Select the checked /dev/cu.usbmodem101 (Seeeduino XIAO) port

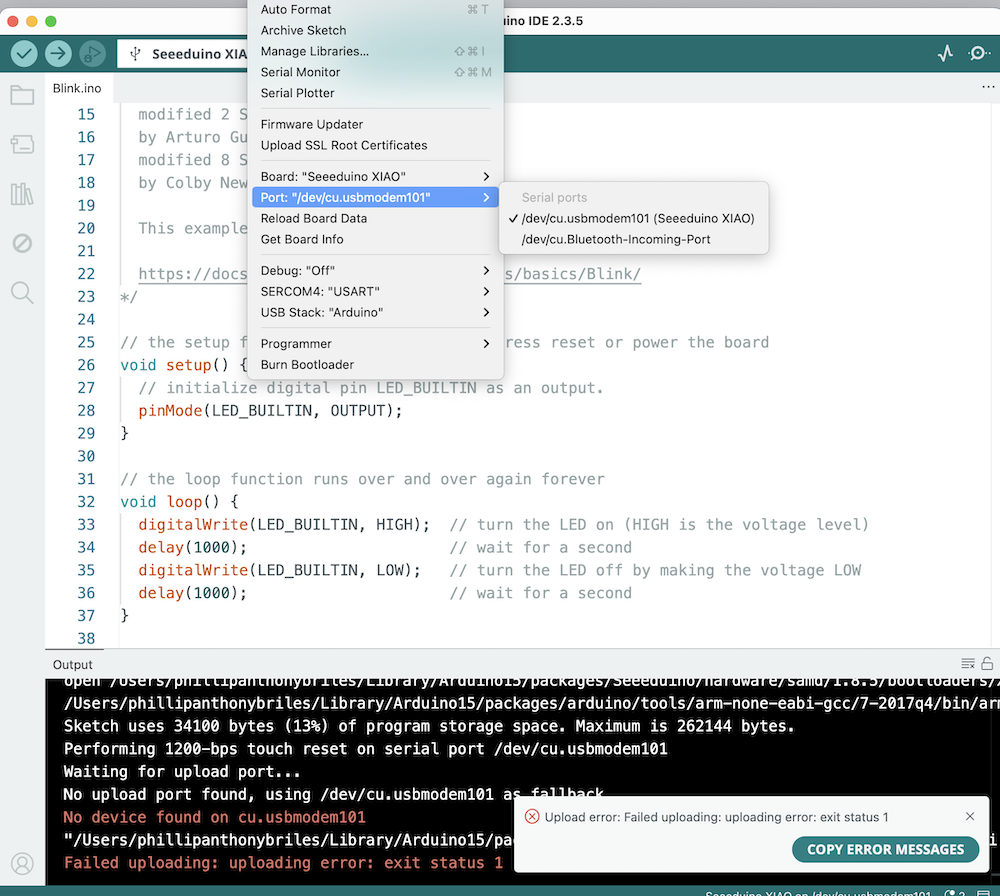coord(634,218)
